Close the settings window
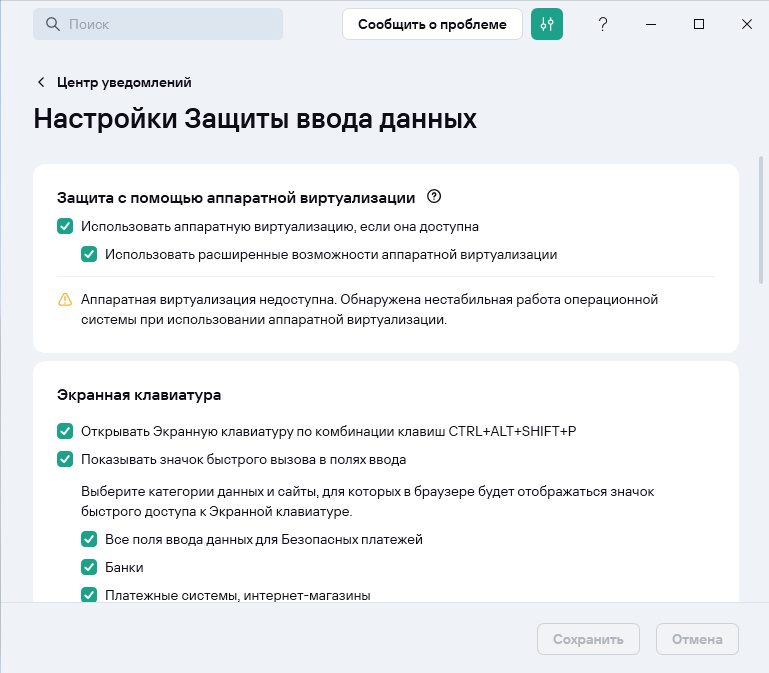The width and height of the screenshot is (769, 673). pyautogui.click(x=746, y=24)
